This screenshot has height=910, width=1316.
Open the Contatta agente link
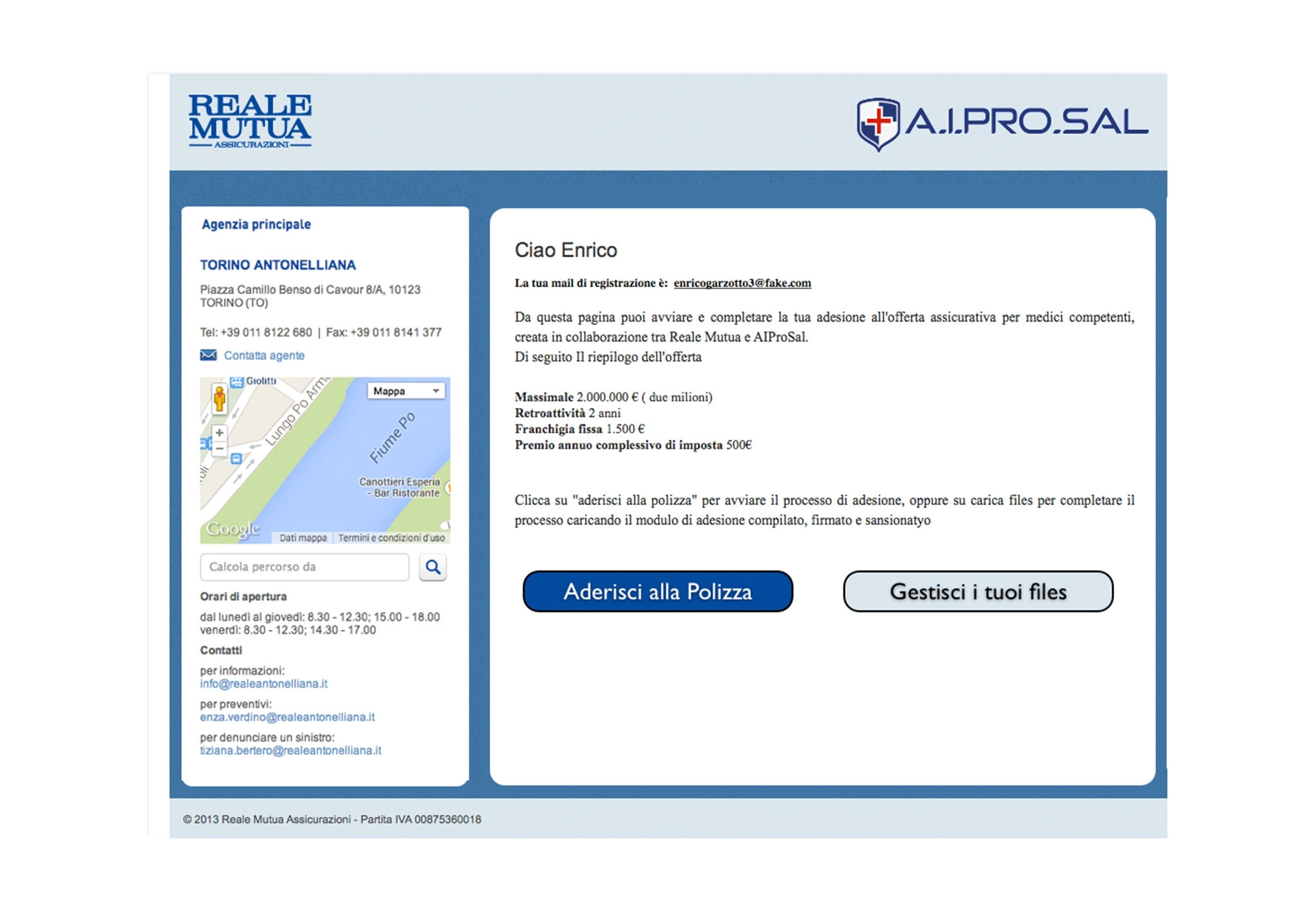tap(265, 356)
